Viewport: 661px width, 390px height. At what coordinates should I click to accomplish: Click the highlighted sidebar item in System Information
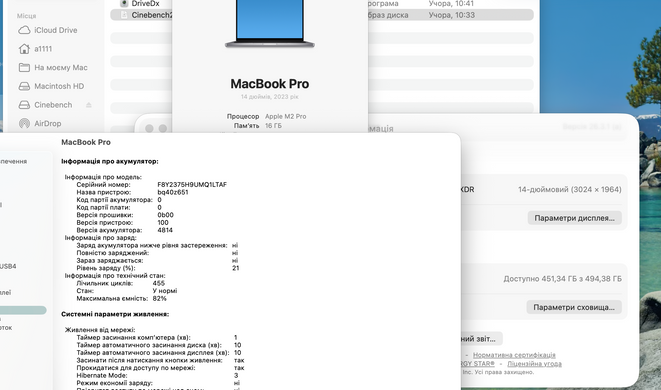(23, 310)
